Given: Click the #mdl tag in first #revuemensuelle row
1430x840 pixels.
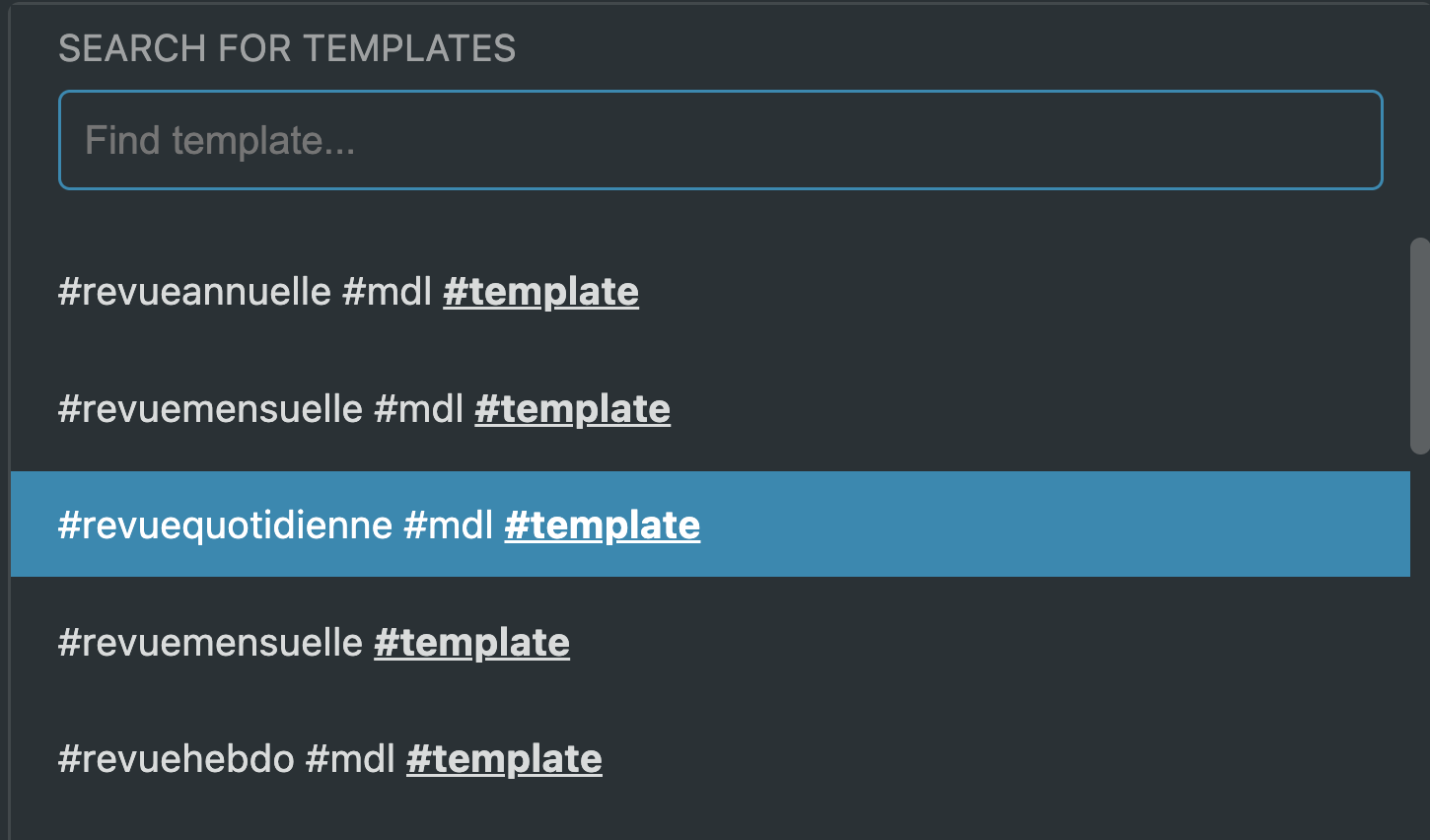Looking at the screenshot, I should [x=419, y=409].
